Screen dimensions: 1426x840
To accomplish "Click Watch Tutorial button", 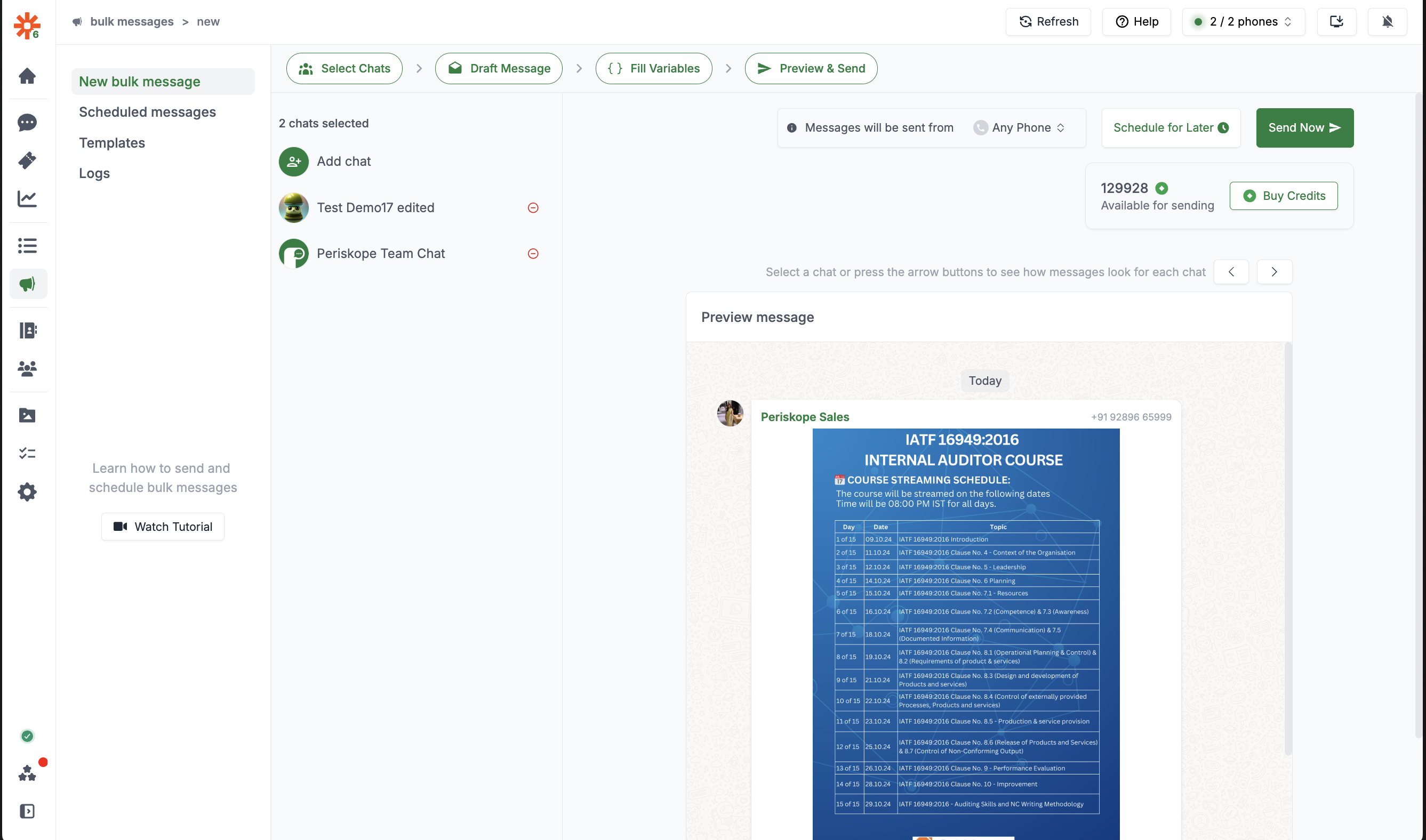I will (x=163, y=527).
